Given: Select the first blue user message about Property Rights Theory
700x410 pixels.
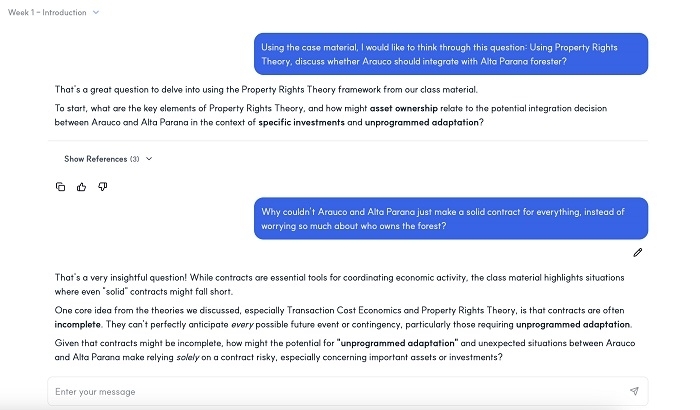Looking at the screenshot, I should (x=450, y=54).
